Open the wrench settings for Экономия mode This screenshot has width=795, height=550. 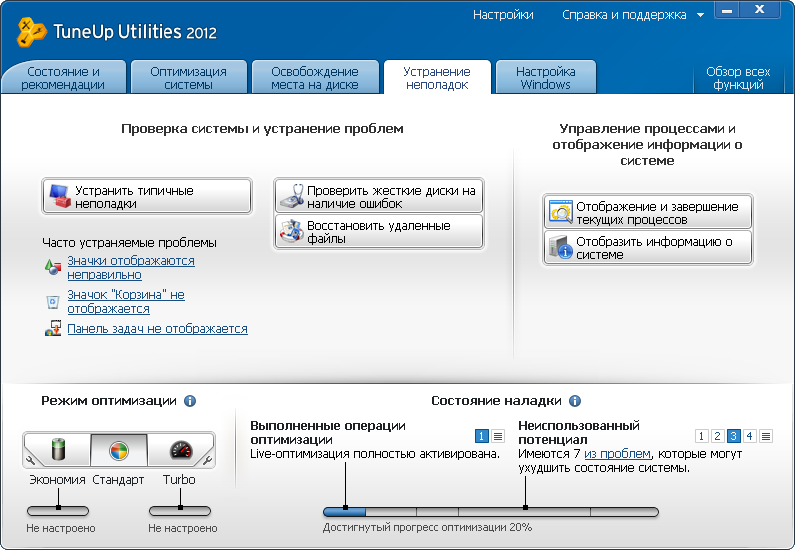click(x=30, y=460)
